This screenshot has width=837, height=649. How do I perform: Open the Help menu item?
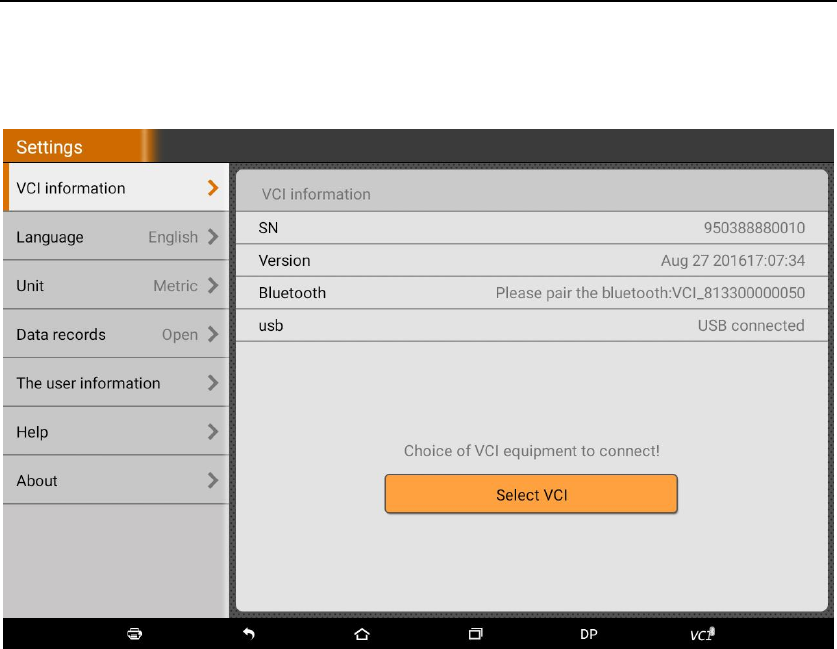point(116,431)
